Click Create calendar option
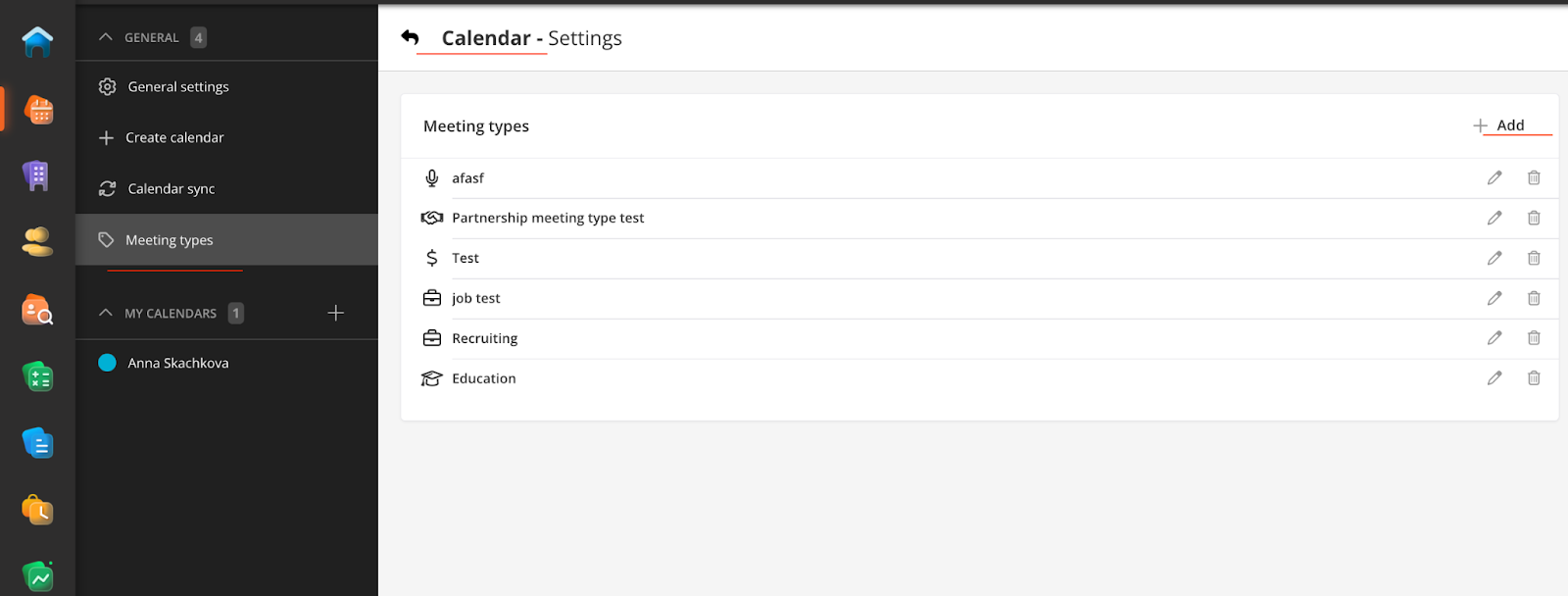 173,137
